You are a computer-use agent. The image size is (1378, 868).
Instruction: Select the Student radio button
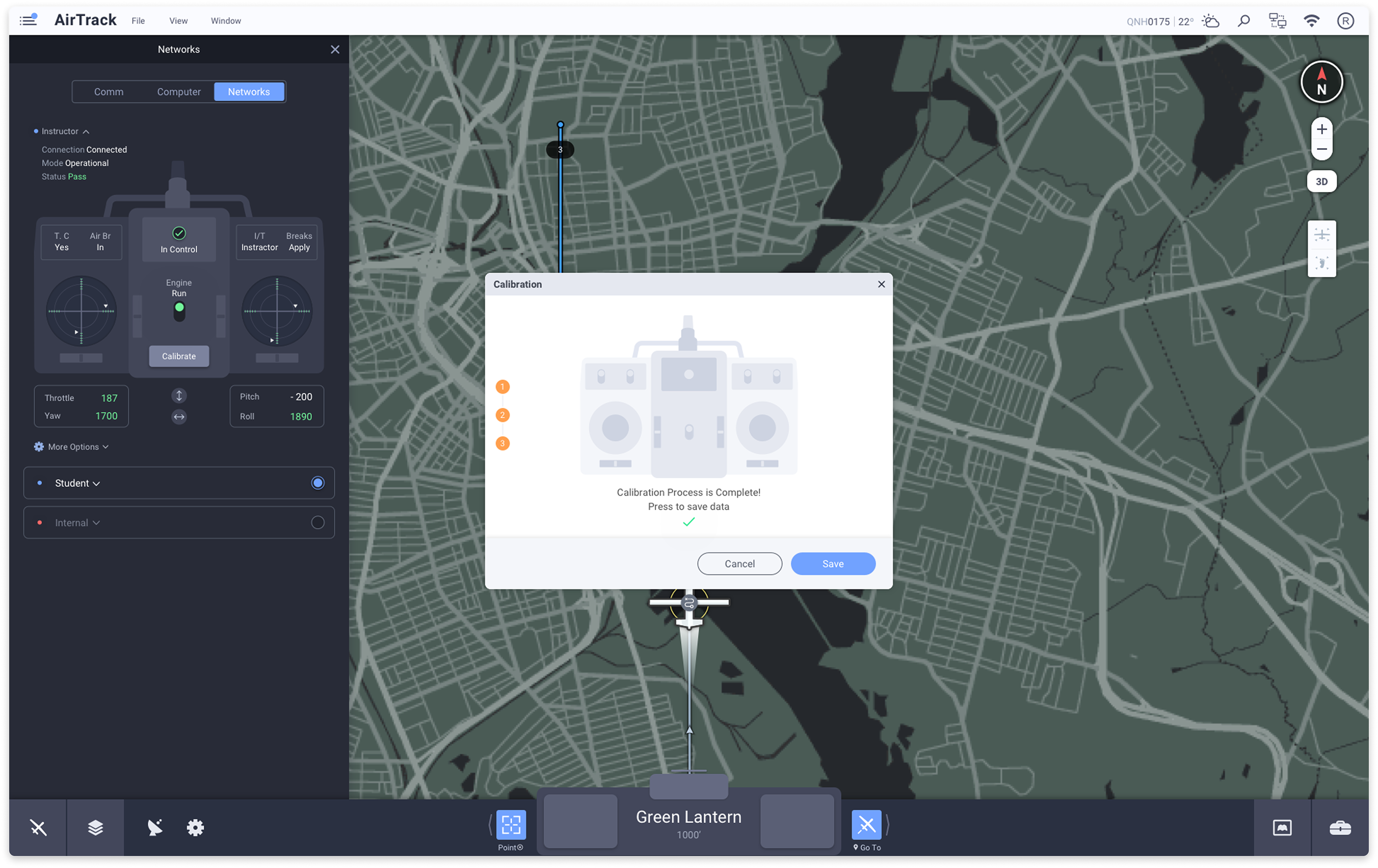click(318, 483)
